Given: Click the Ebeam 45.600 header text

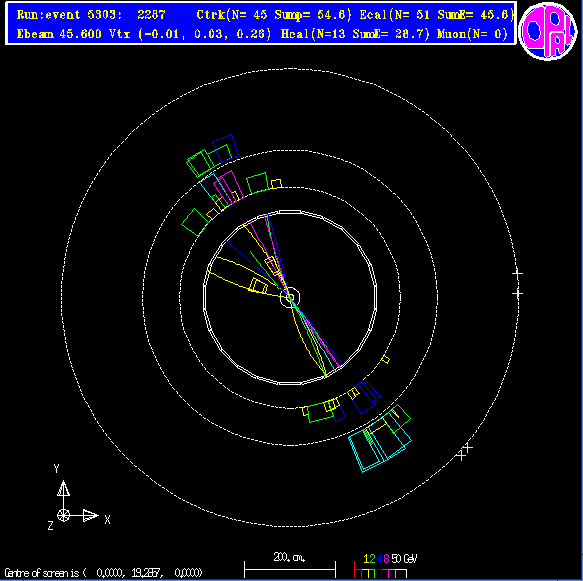Looking at the screenshot, I should (59, 34).
